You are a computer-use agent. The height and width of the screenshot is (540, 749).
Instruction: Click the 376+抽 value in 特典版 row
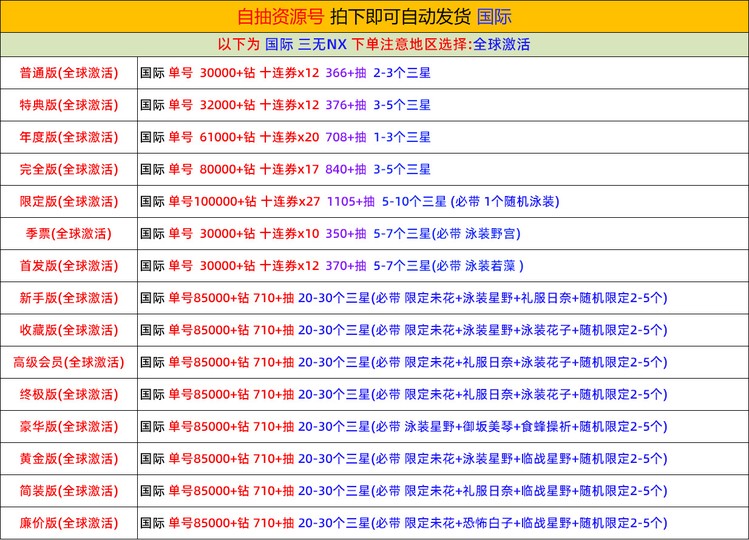pos(346,105)
